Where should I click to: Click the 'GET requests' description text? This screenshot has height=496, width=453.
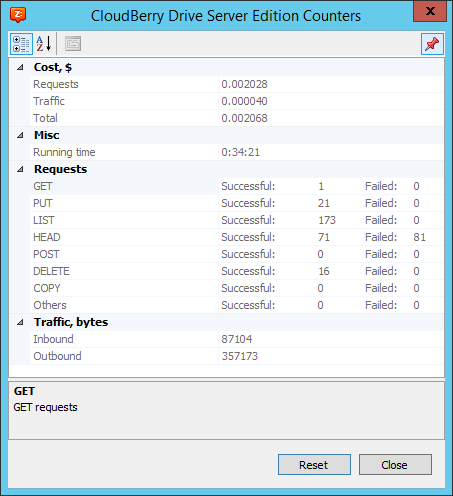[45, 407]
